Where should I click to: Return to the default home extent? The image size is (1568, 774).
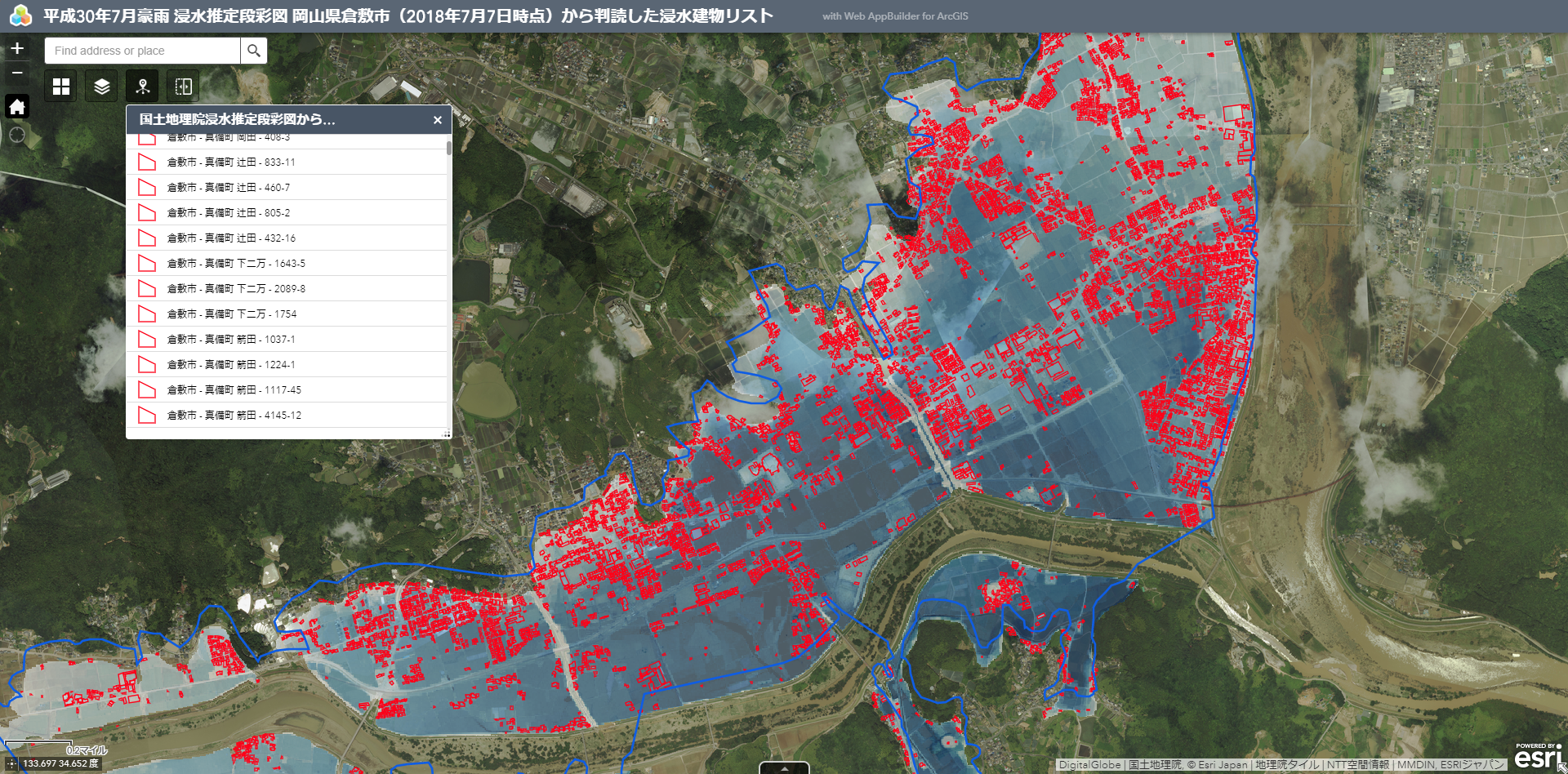coord(17,107)
